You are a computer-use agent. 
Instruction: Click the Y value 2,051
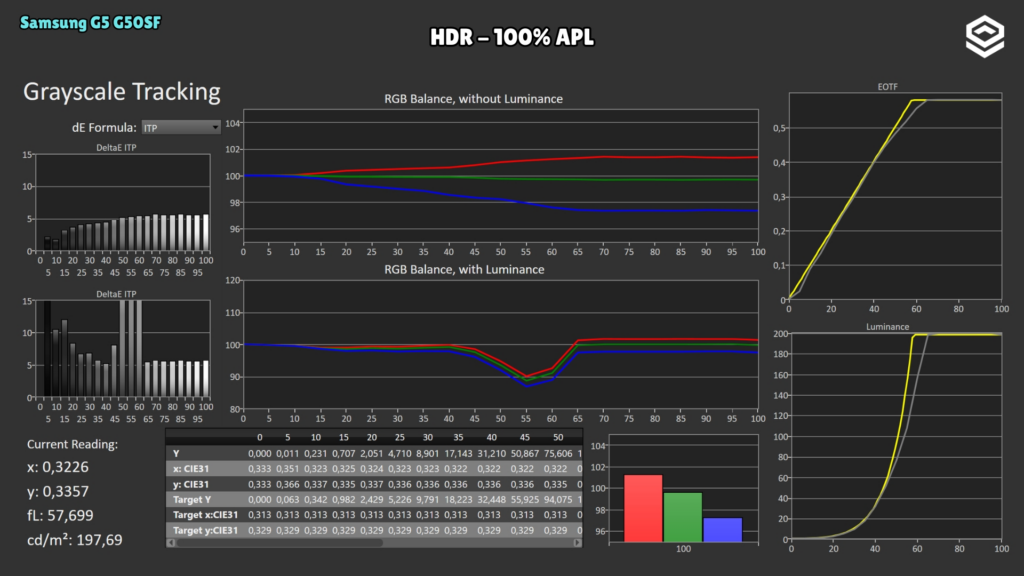[372, 453]
